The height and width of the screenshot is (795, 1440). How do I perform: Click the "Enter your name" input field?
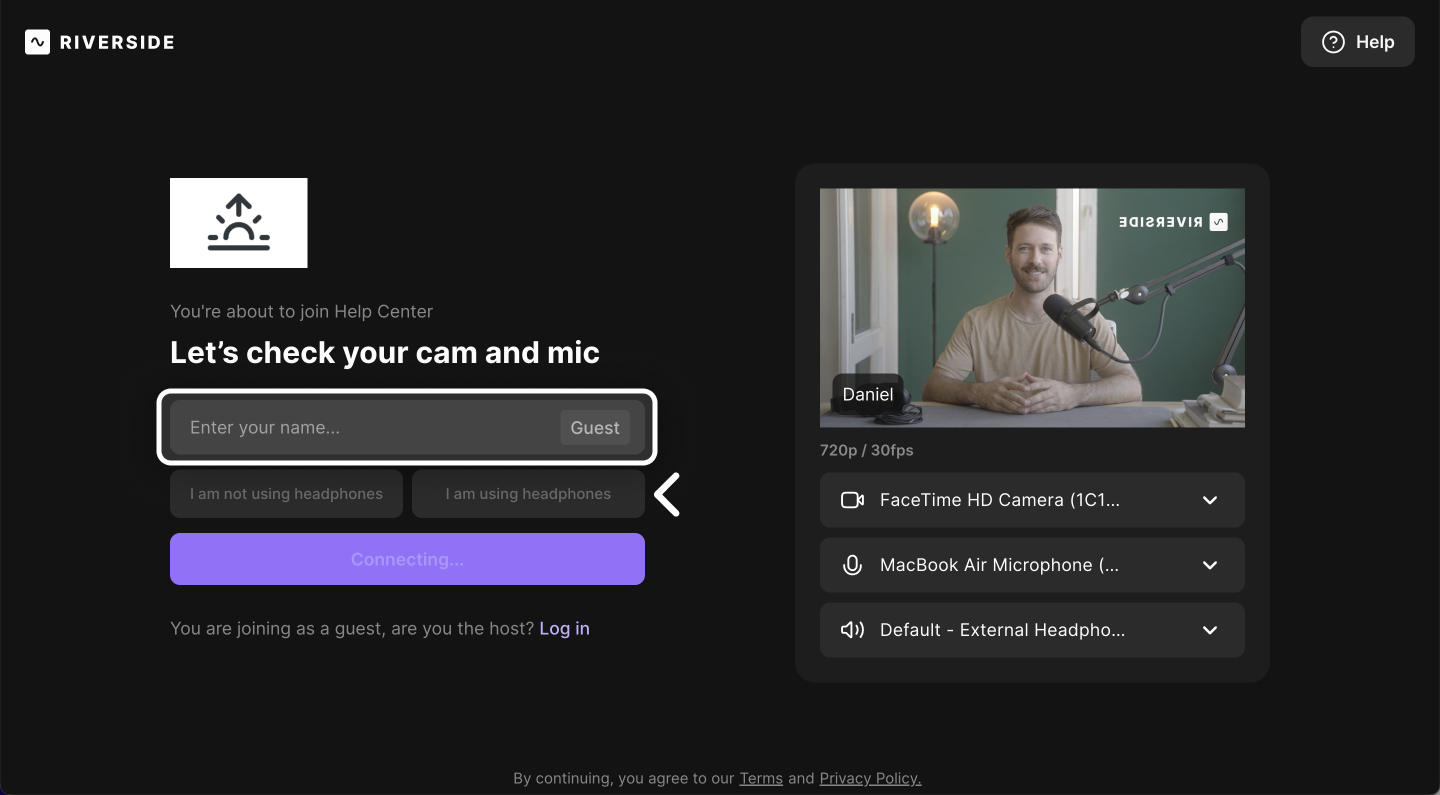[x=365, y=428]
